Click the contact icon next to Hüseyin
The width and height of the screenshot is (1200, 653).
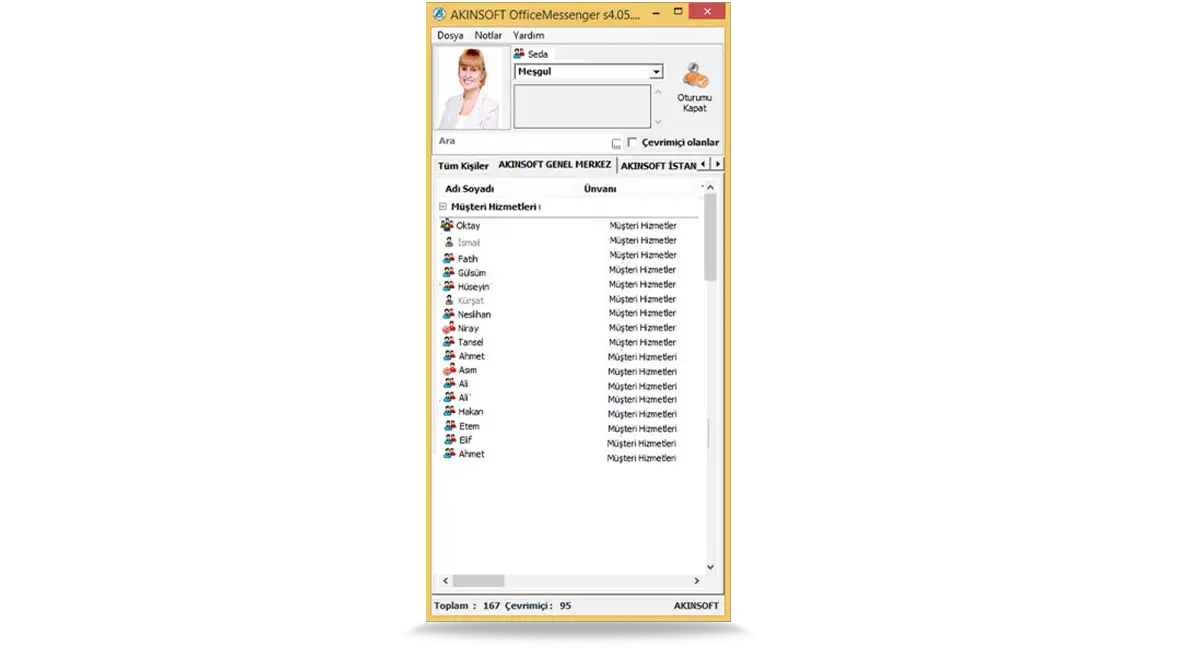[x=449, y=286]
